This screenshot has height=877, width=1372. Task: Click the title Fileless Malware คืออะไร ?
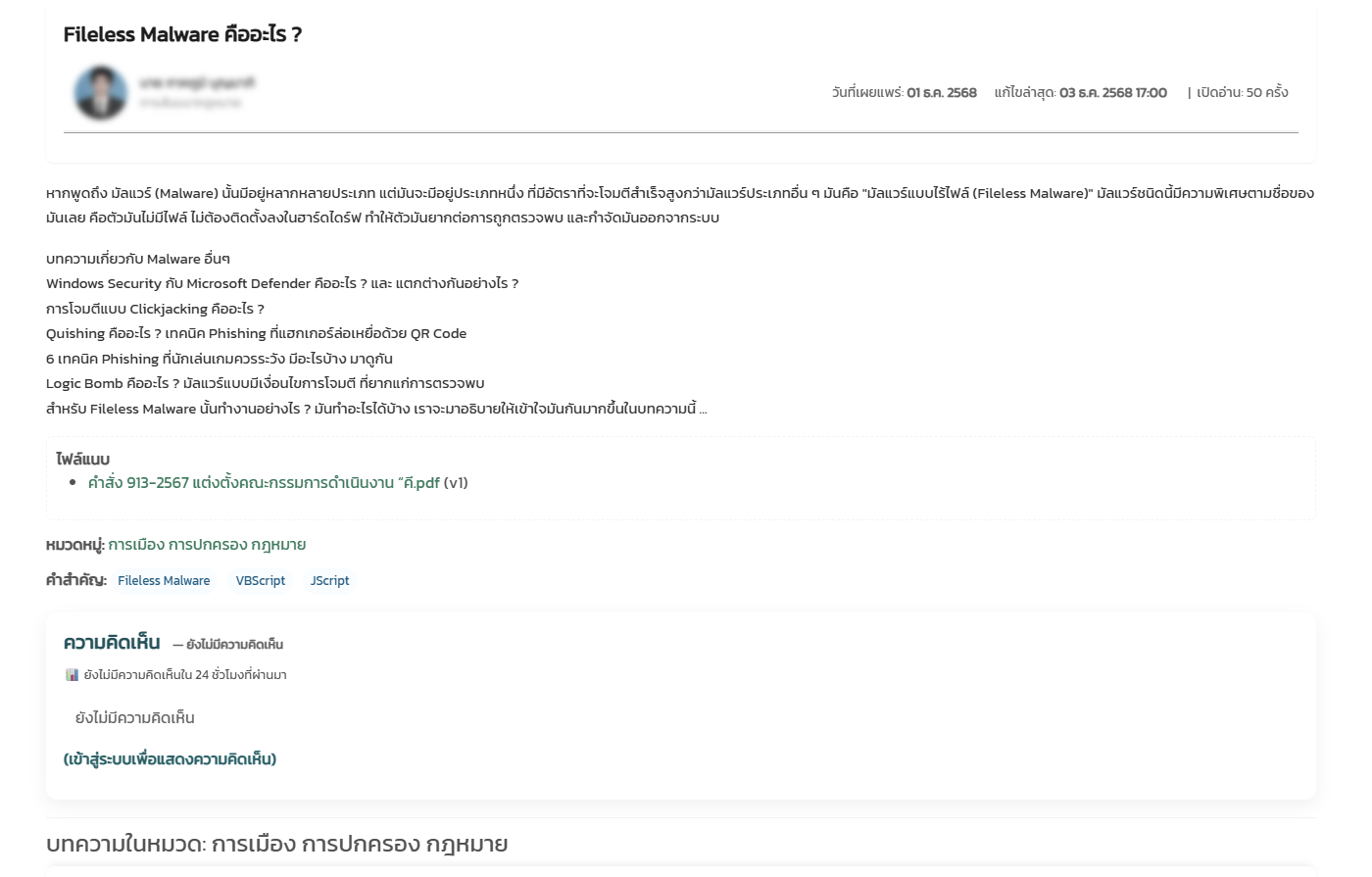[x=182, y=34]
